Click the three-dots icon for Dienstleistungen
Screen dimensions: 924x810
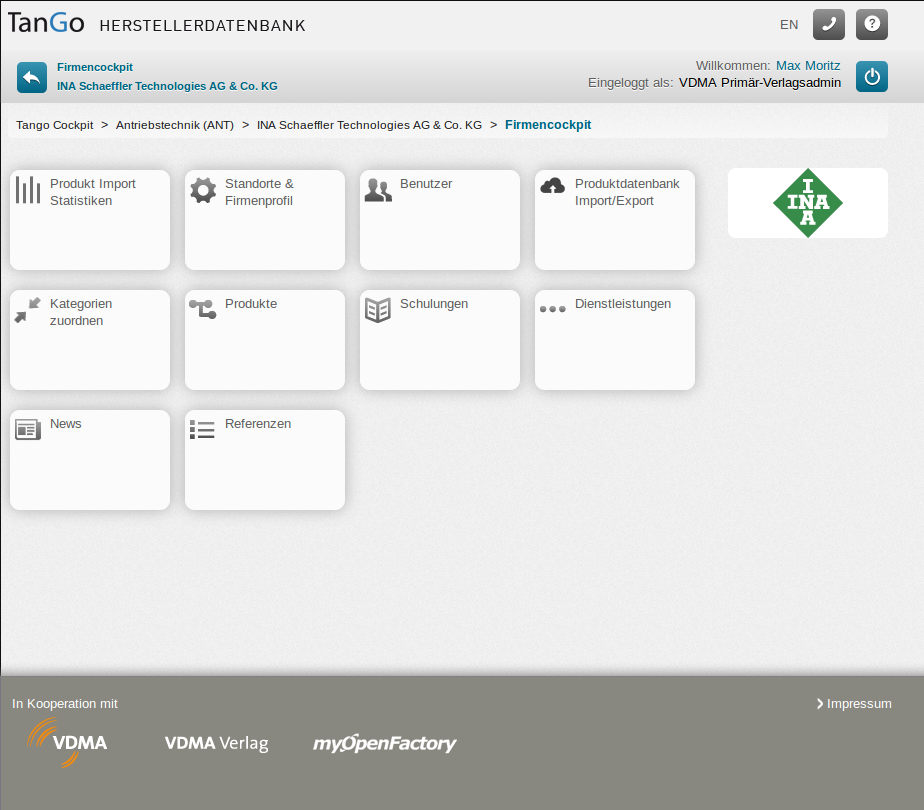(x=553, y=309)
